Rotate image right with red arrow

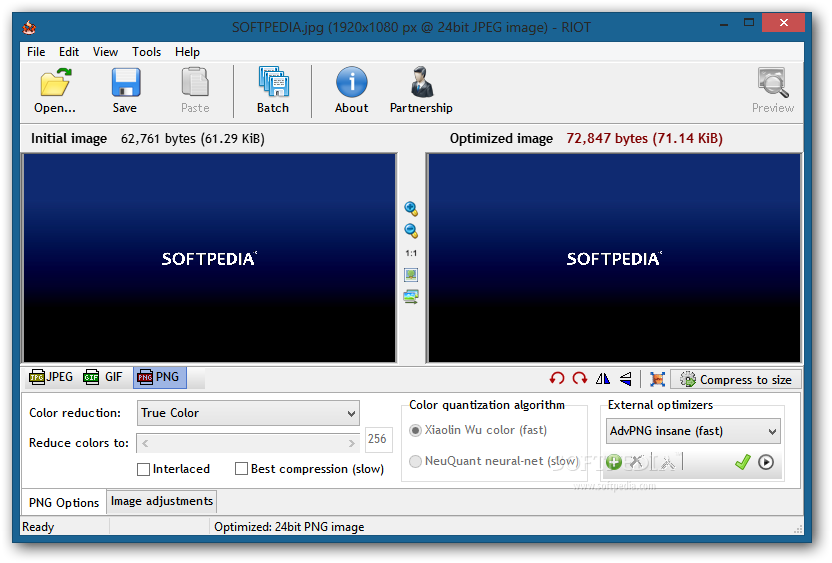click(580, 379)
